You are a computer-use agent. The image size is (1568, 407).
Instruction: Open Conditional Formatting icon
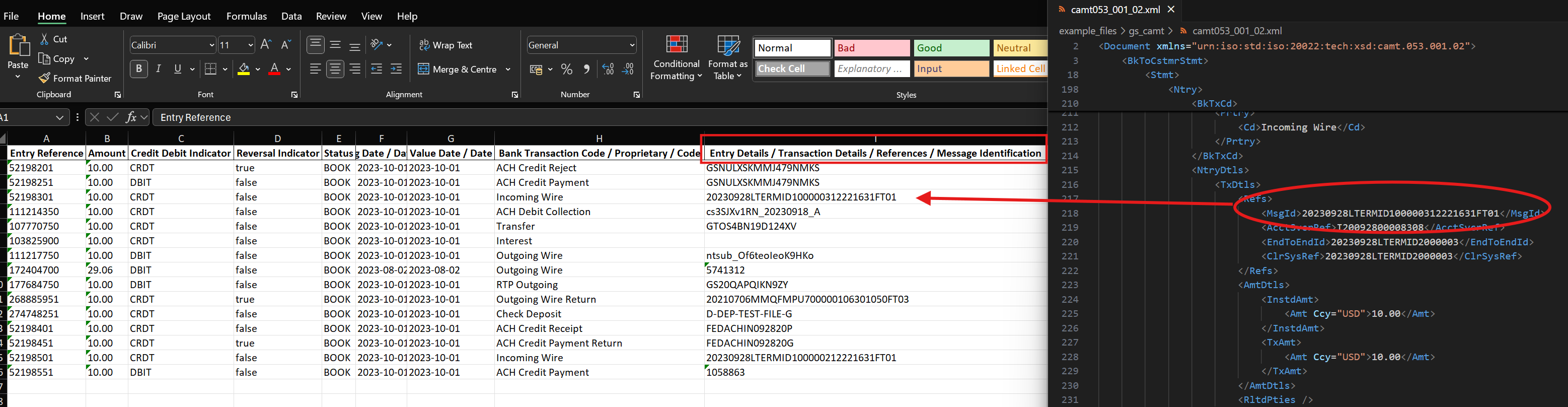click(676, 45)
